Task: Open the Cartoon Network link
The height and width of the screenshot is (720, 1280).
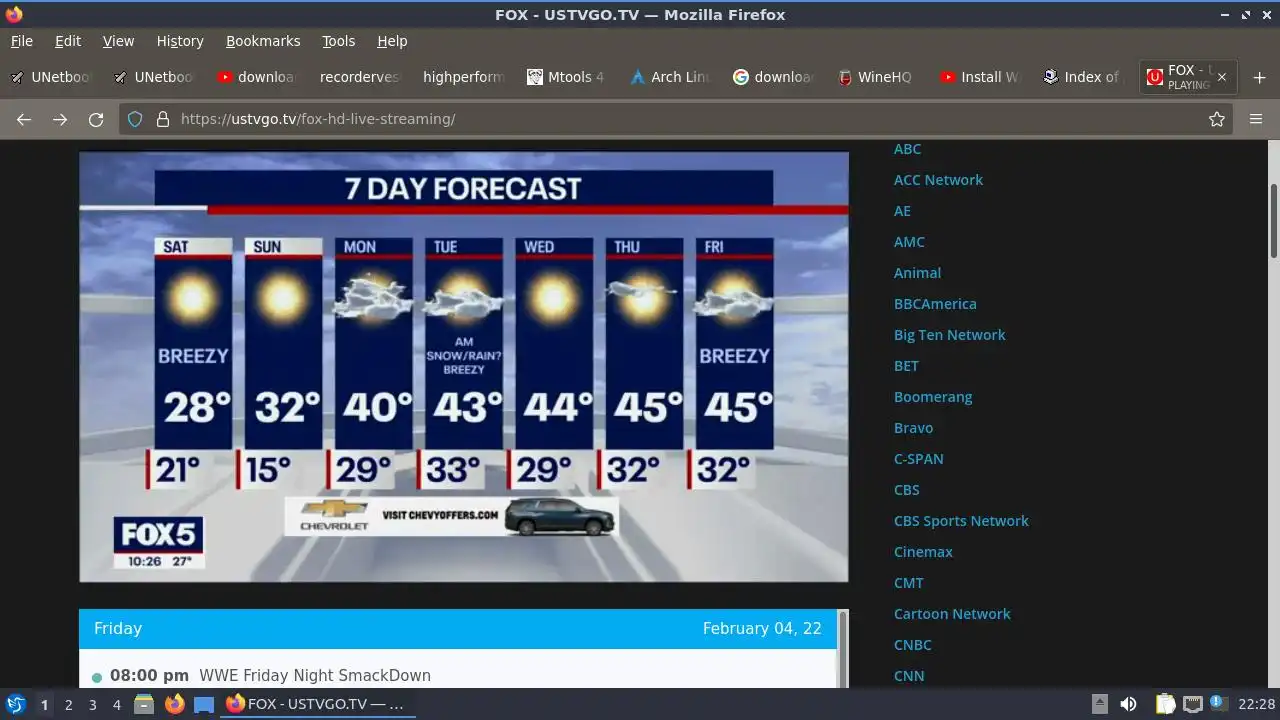Action: (x=952, y=614)
